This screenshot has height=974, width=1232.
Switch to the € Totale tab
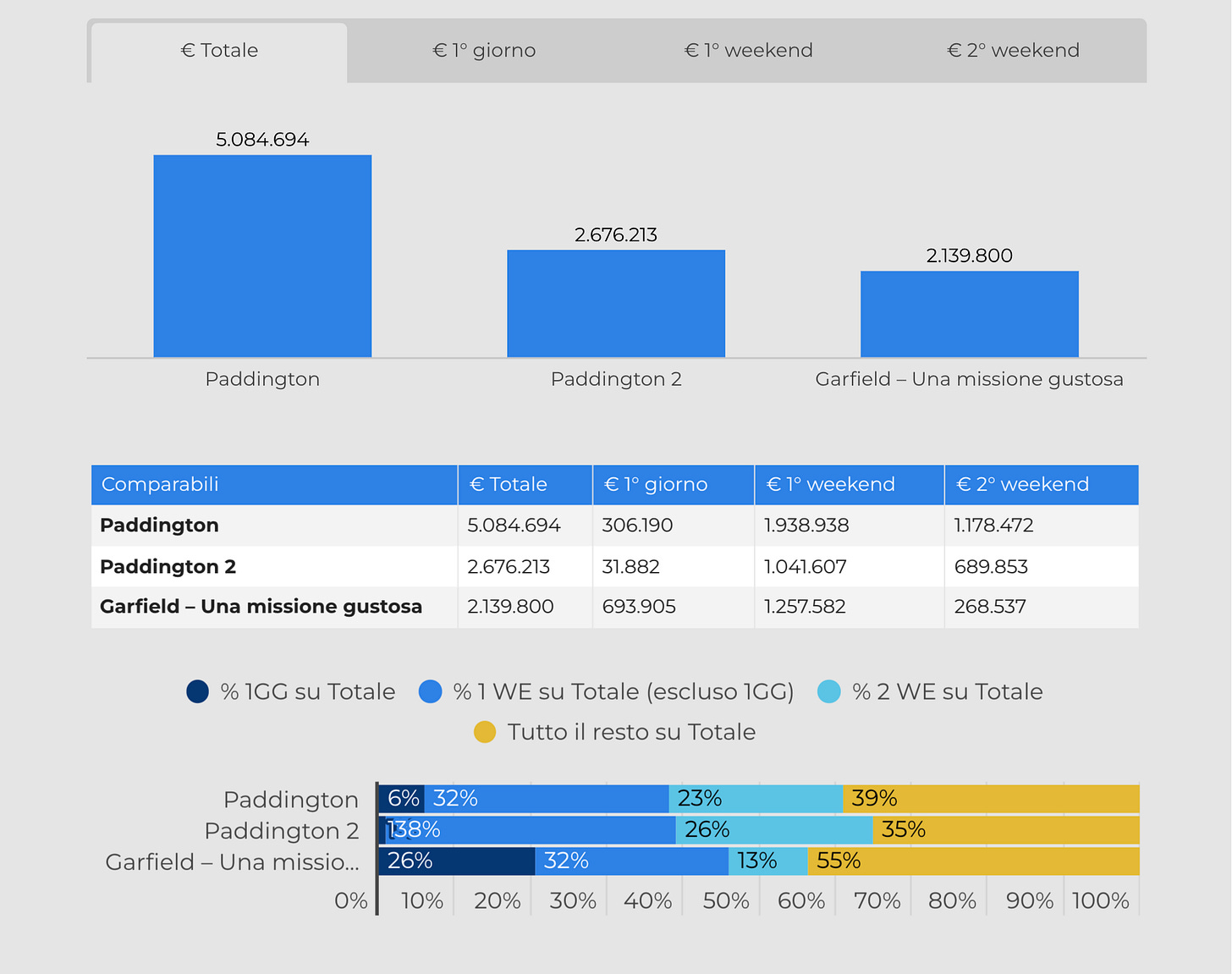click(219, 52)
